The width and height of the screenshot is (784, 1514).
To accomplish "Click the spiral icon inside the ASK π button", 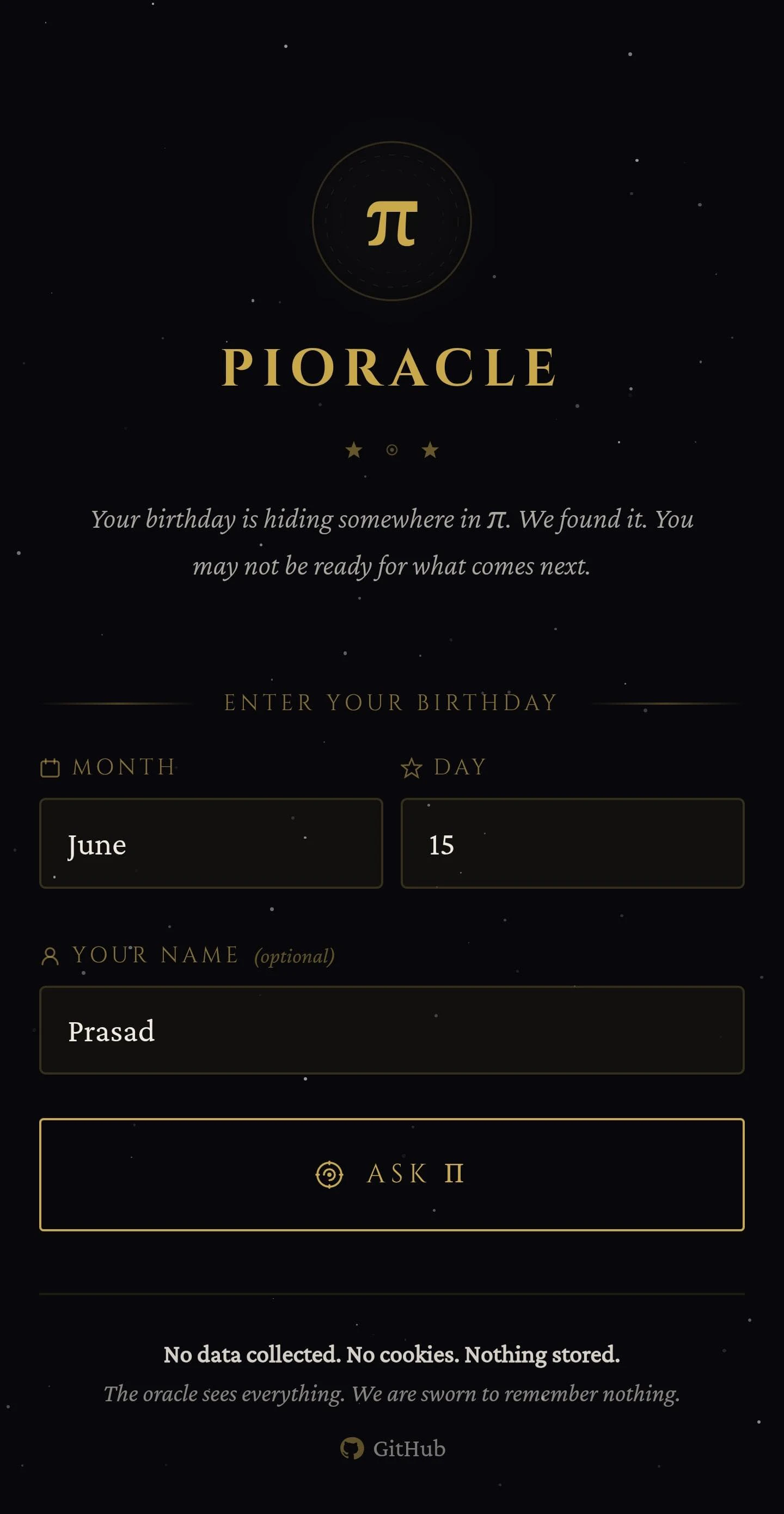I will 331,1174.
